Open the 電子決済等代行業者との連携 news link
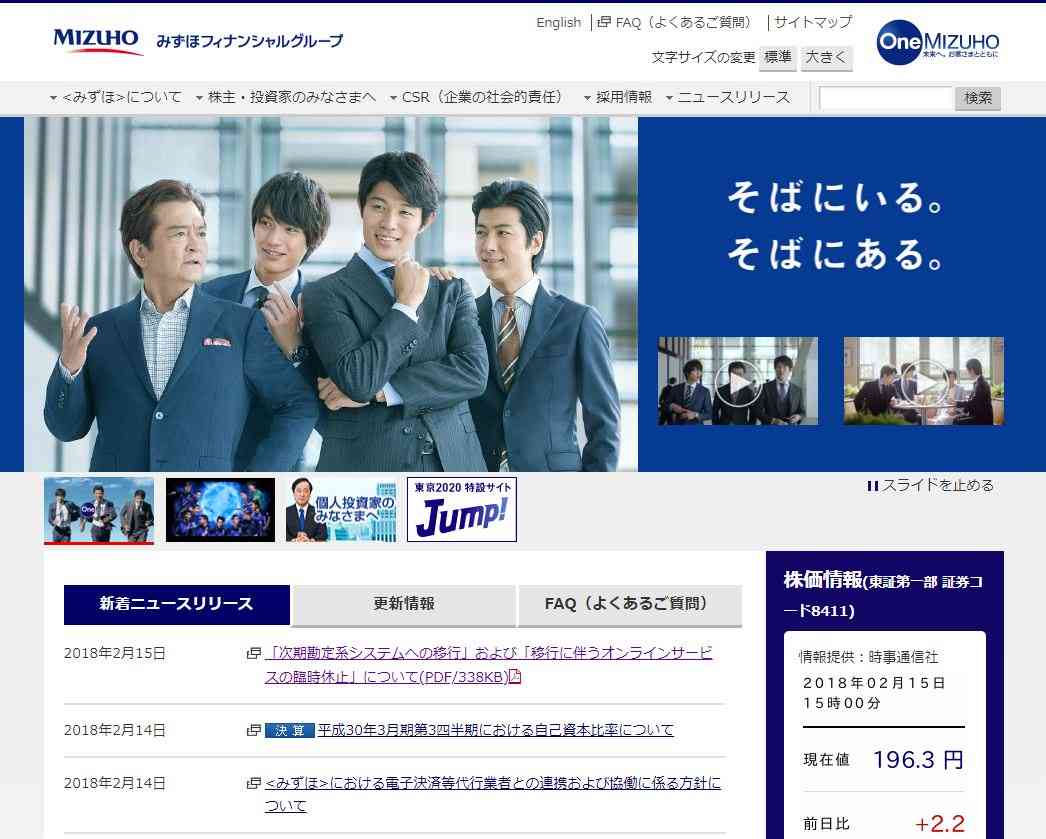This screenshot has width=1046, height=839. (x=493, y=794)
